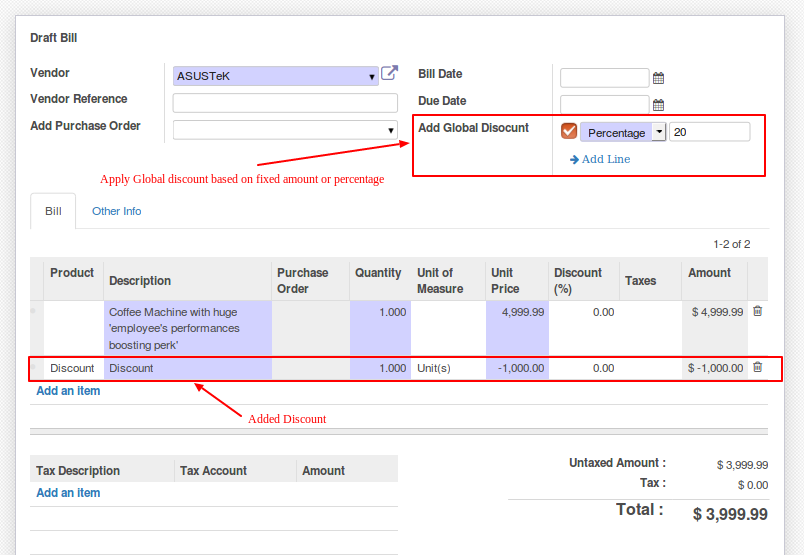
Task: Open Bill Date calendar picker
Action: click(x=658, y=78)
